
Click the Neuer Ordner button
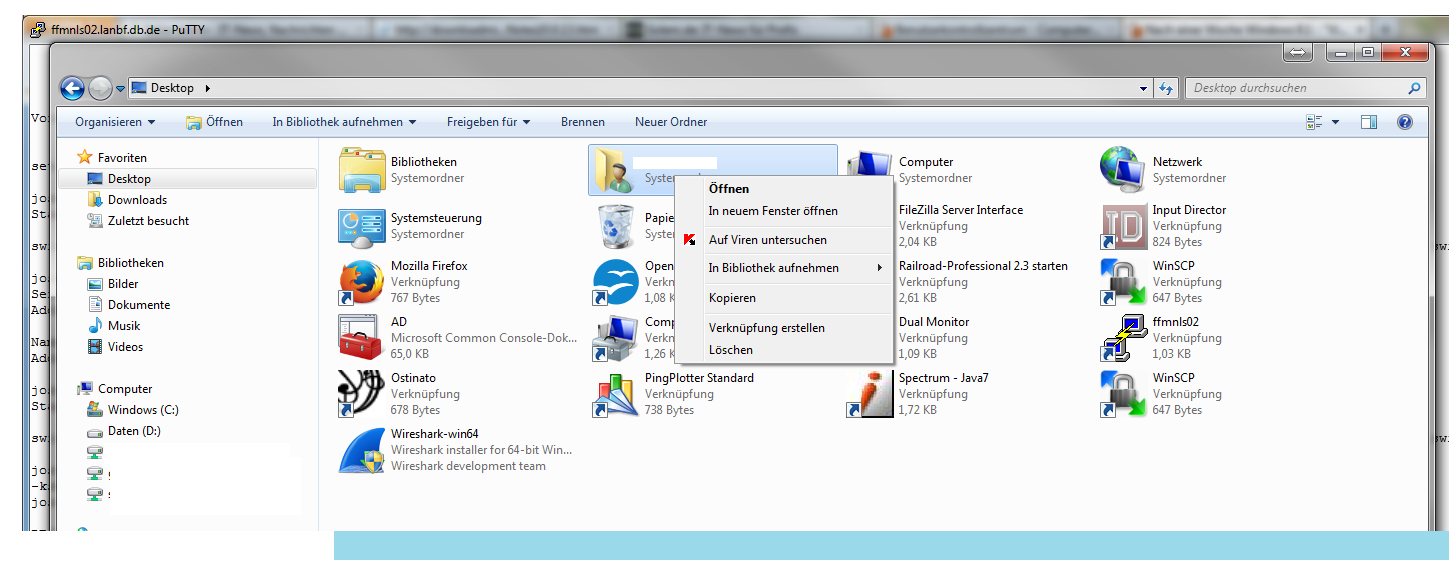click(671, 122)
